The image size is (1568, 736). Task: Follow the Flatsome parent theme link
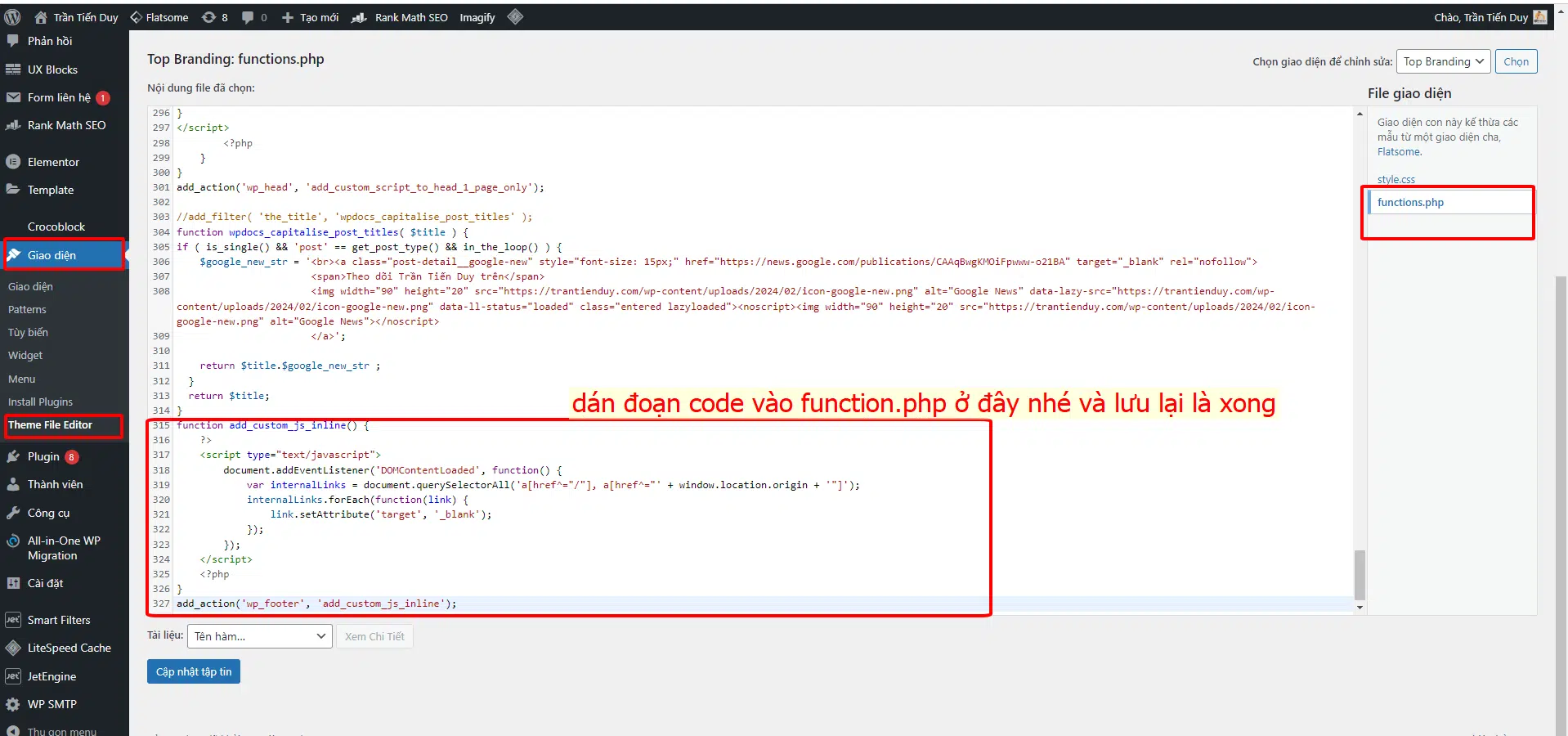point(1399,151)
